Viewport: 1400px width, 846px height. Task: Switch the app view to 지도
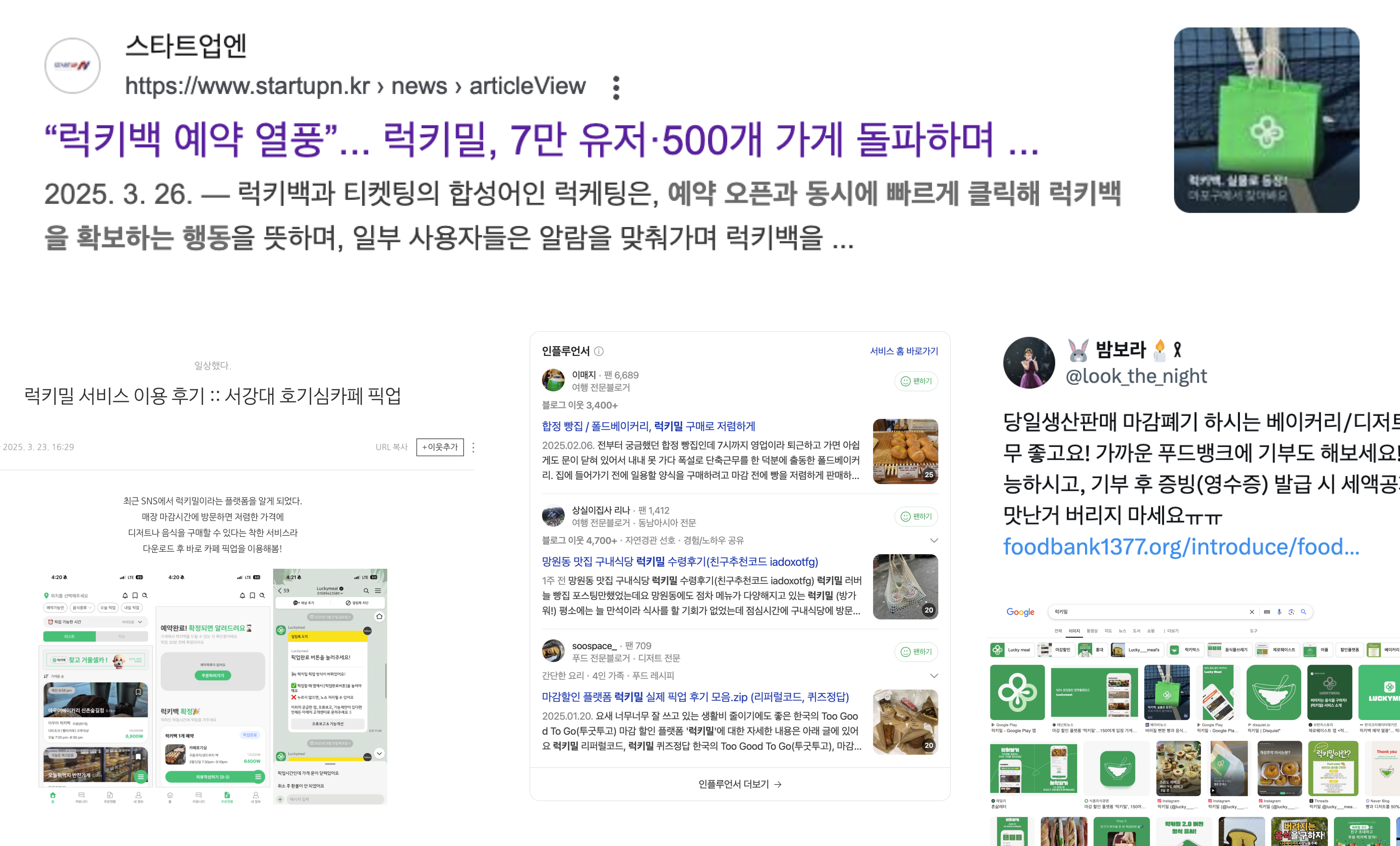pos(122,636)
